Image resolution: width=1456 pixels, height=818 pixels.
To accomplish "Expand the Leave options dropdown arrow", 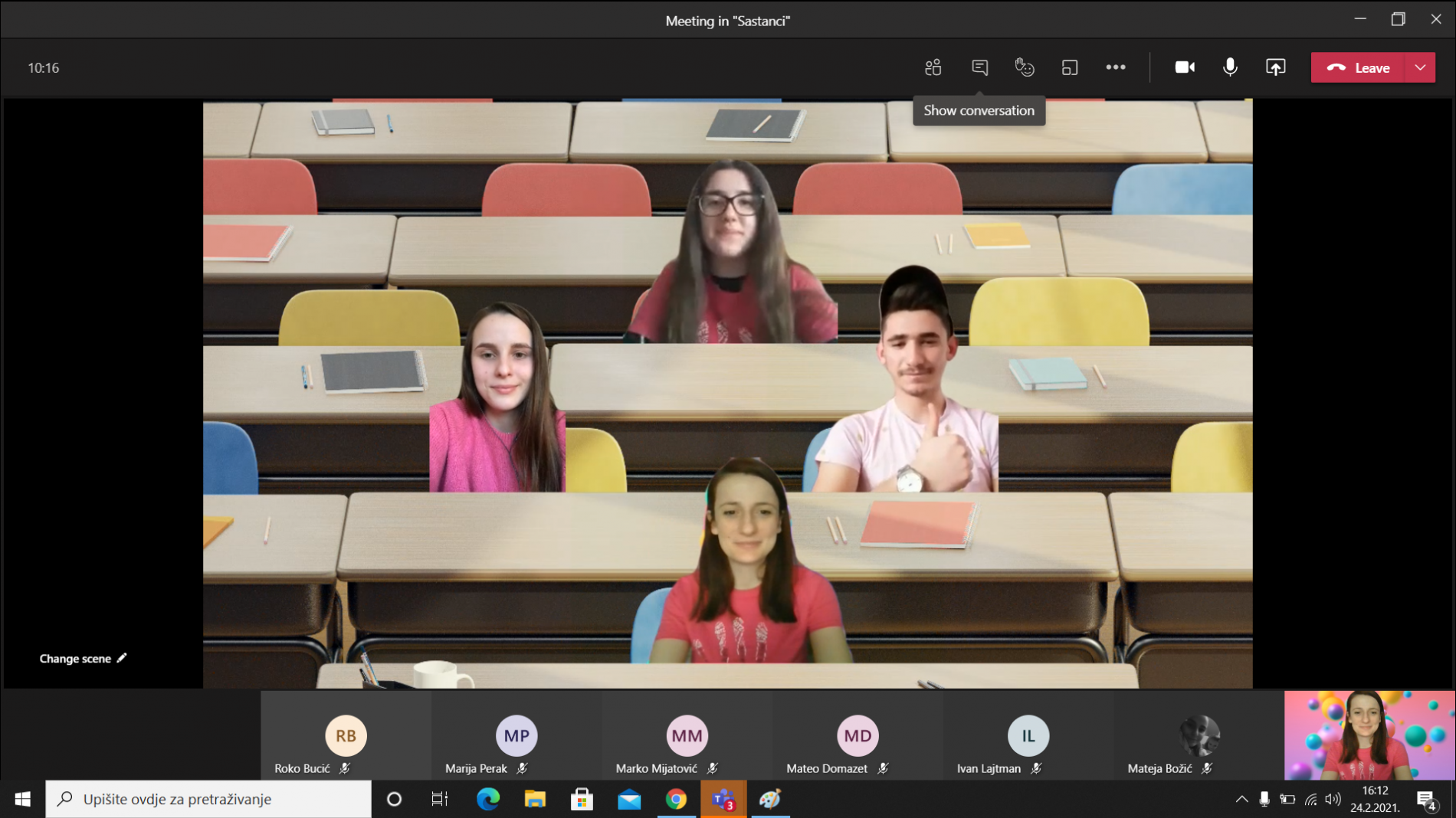I will (x=1420, y=67).
